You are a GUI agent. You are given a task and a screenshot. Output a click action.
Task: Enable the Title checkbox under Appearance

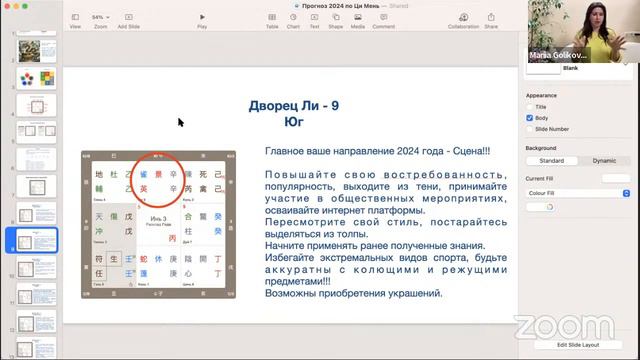point(529,107)
